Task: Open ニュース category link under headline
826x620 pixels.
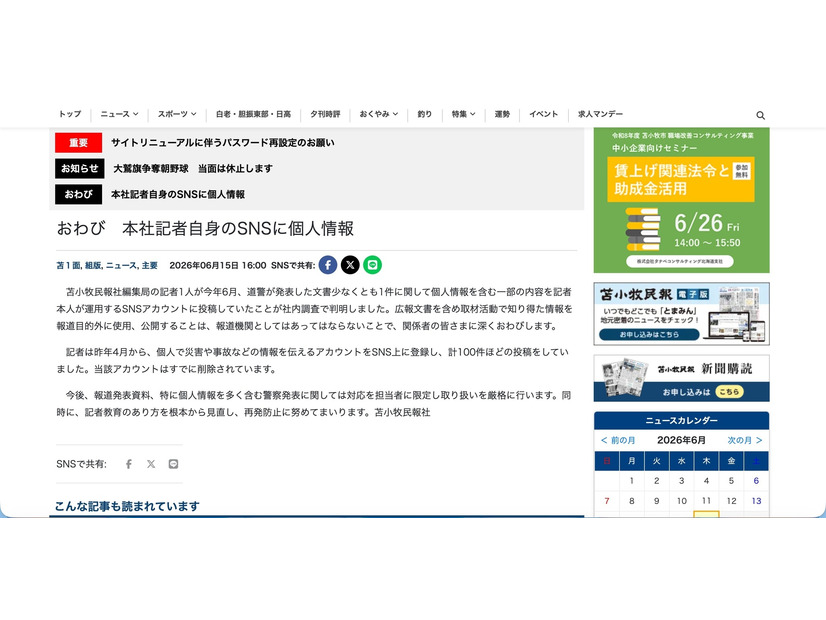Action: pos(121,265)
